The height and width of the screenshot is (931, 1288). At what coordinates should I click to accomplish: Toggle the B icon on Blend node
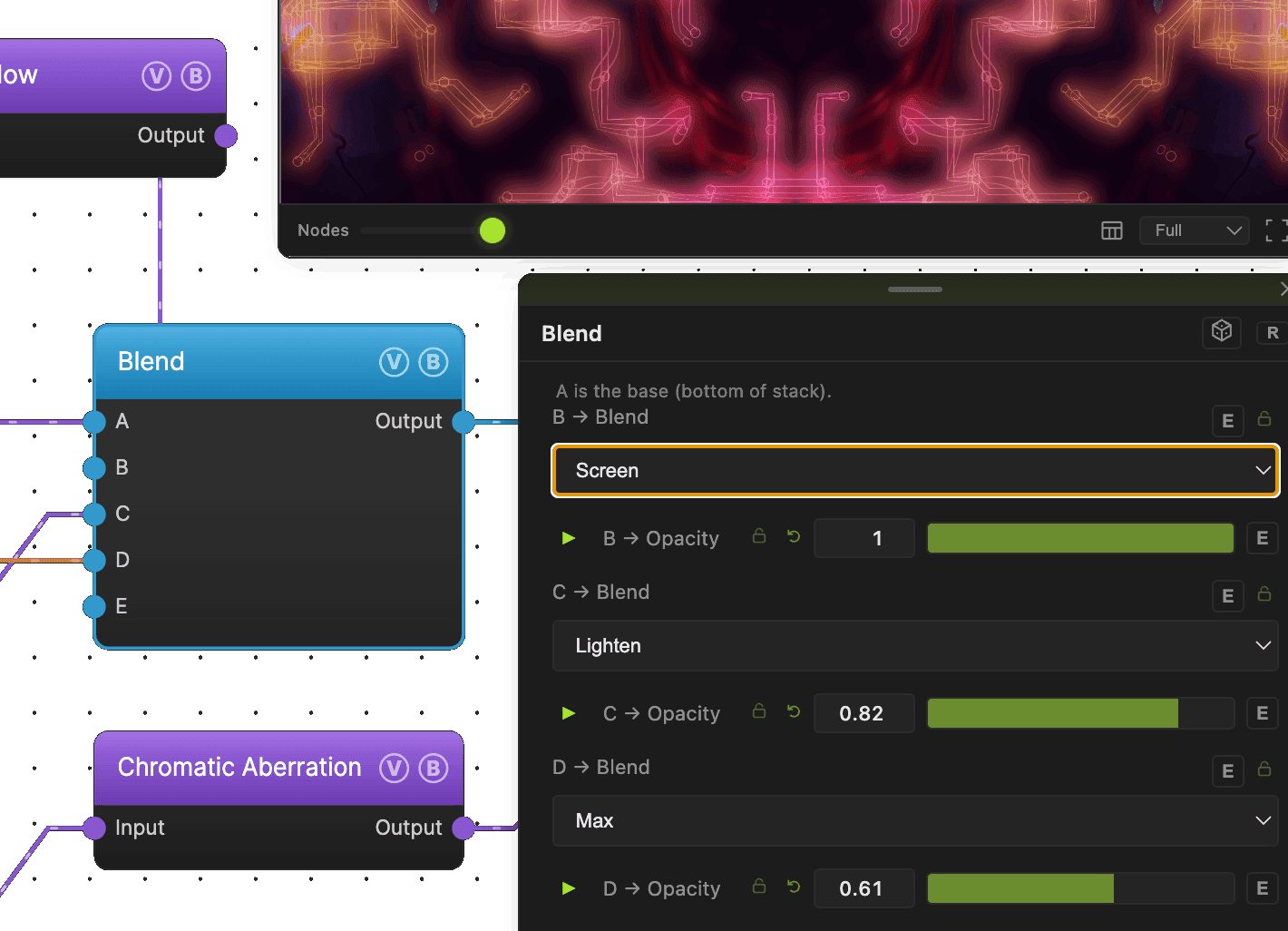click(434, 362)
